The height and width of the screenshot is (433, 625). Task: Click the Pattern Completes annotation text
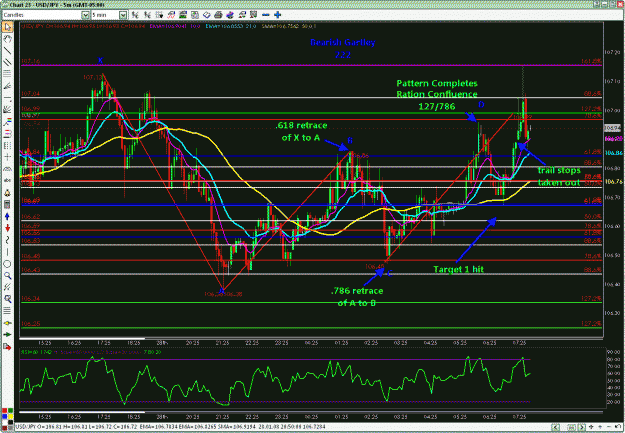[437, 83]
